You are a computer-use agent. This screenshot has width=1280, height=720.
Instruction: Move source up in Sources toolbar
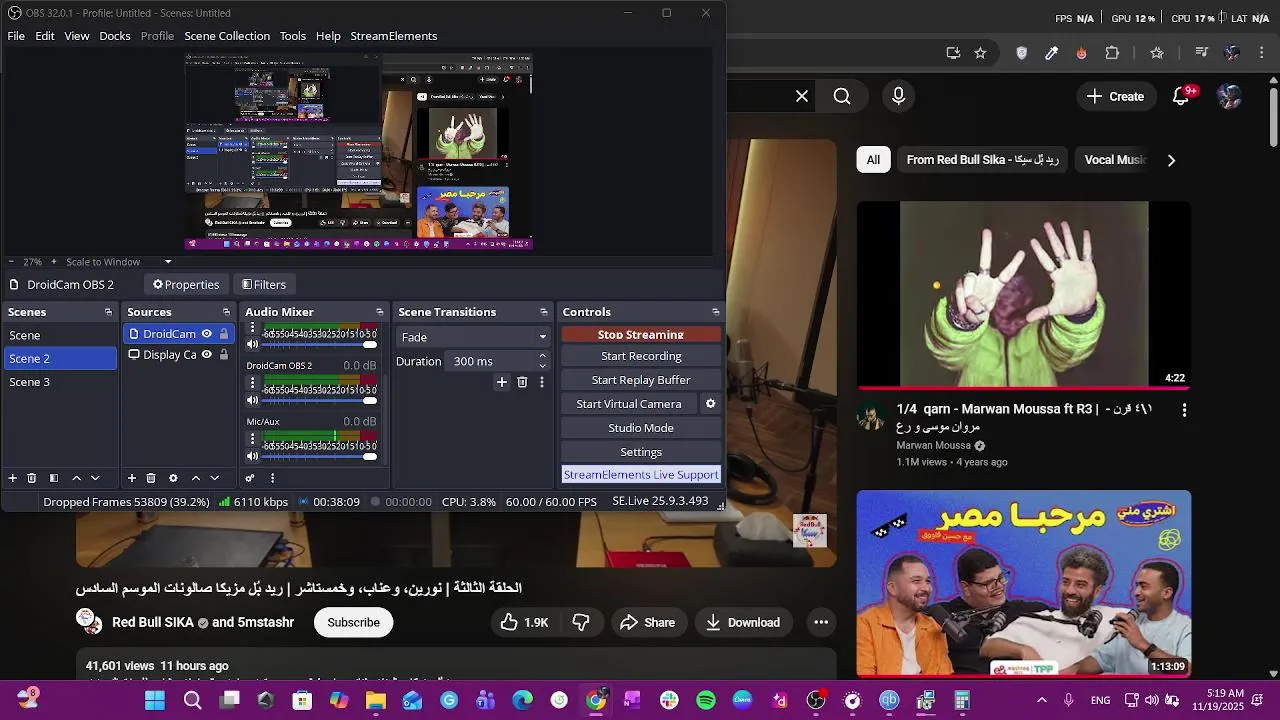click(x=196, y=478)
